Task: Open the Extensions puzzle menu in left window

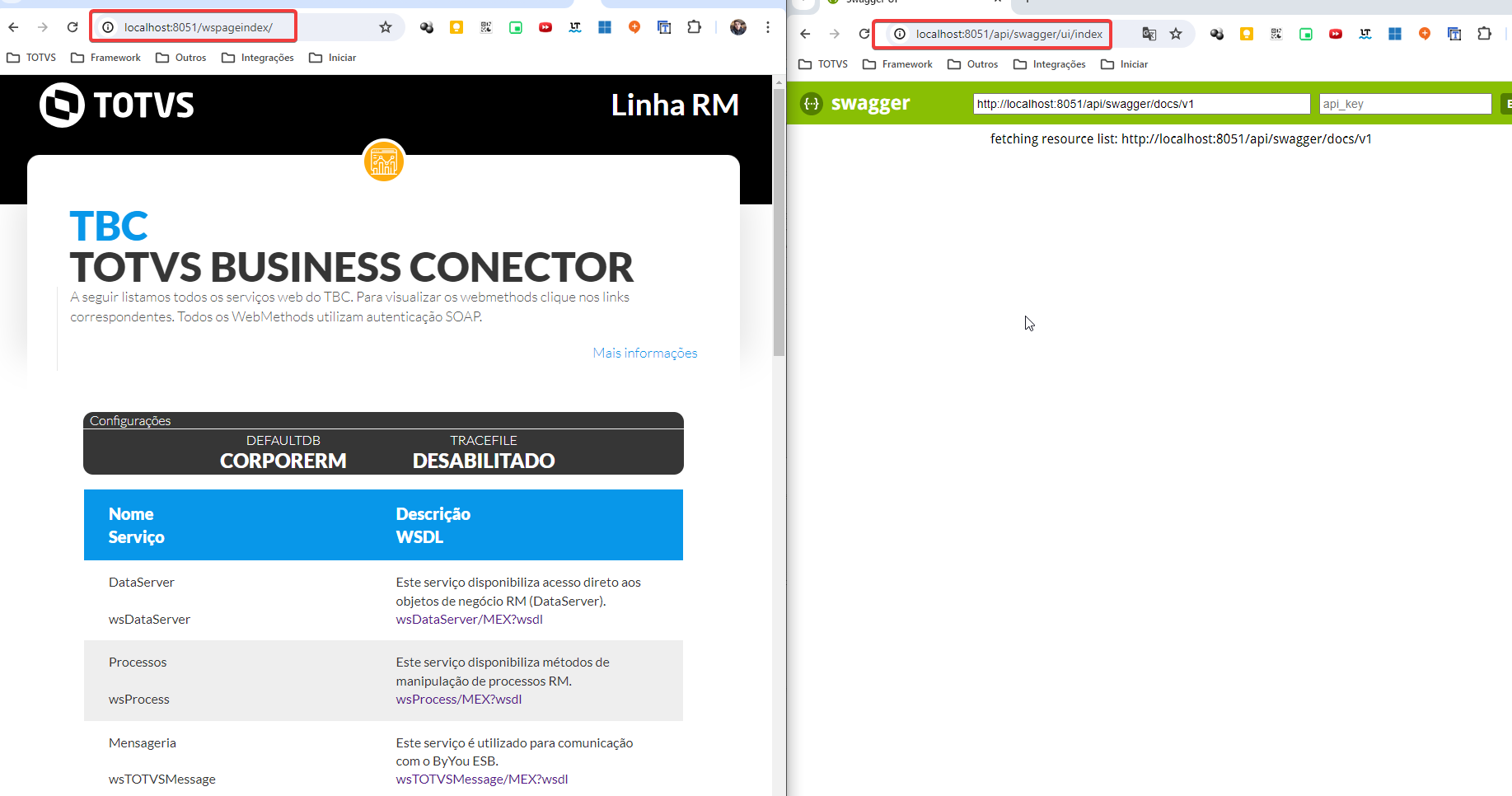Action: (695, 27)
